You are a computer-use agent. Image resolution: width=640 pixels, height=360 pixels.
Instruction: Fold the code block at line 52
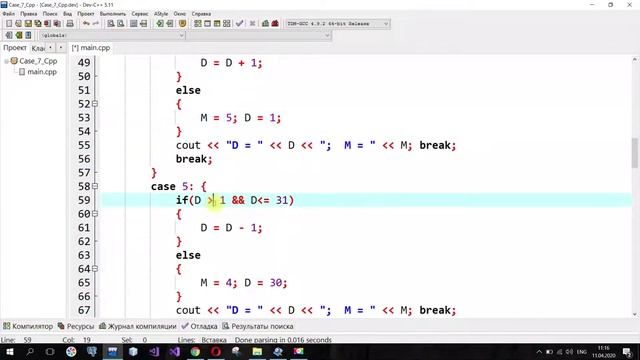click(x=95, y=104)
